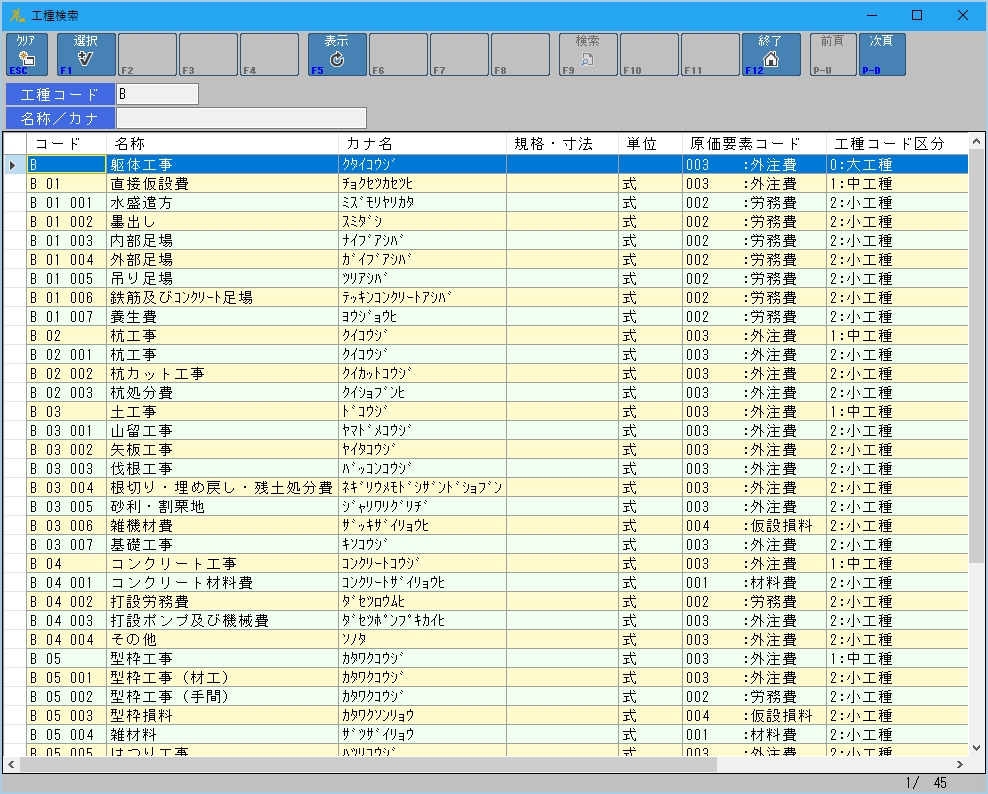
Task: Click the vertical scrollbar down arrow
Action: pyautogui.click(x=976, y=746)
